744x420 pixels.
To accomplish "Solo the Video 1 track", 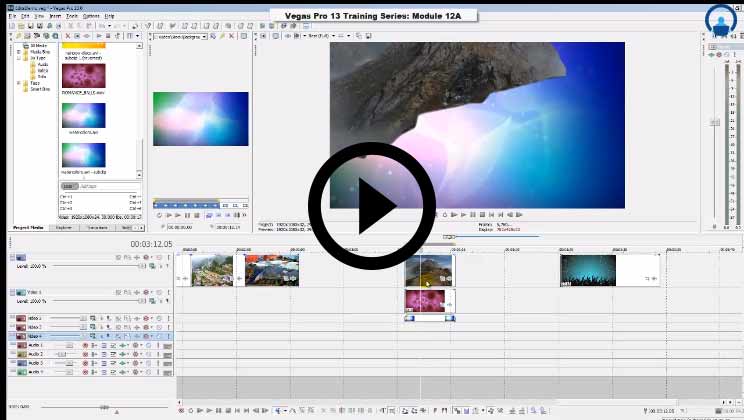I will tap(168, 293).
